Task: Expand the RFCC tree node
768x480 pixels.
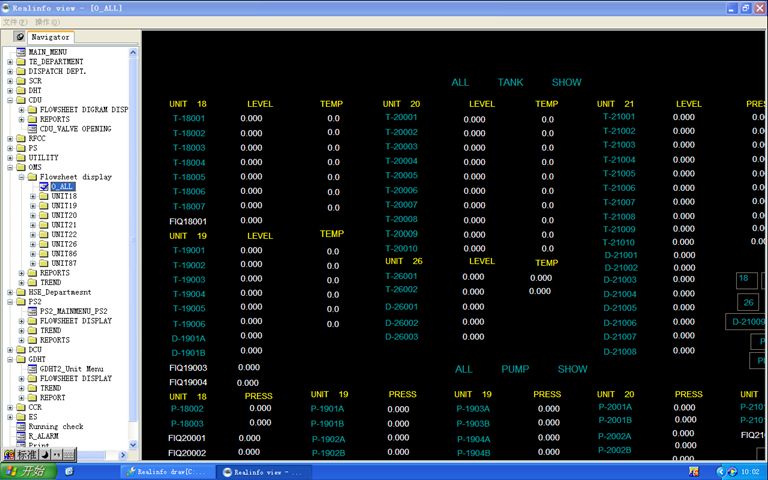Action: click(10, 139)
